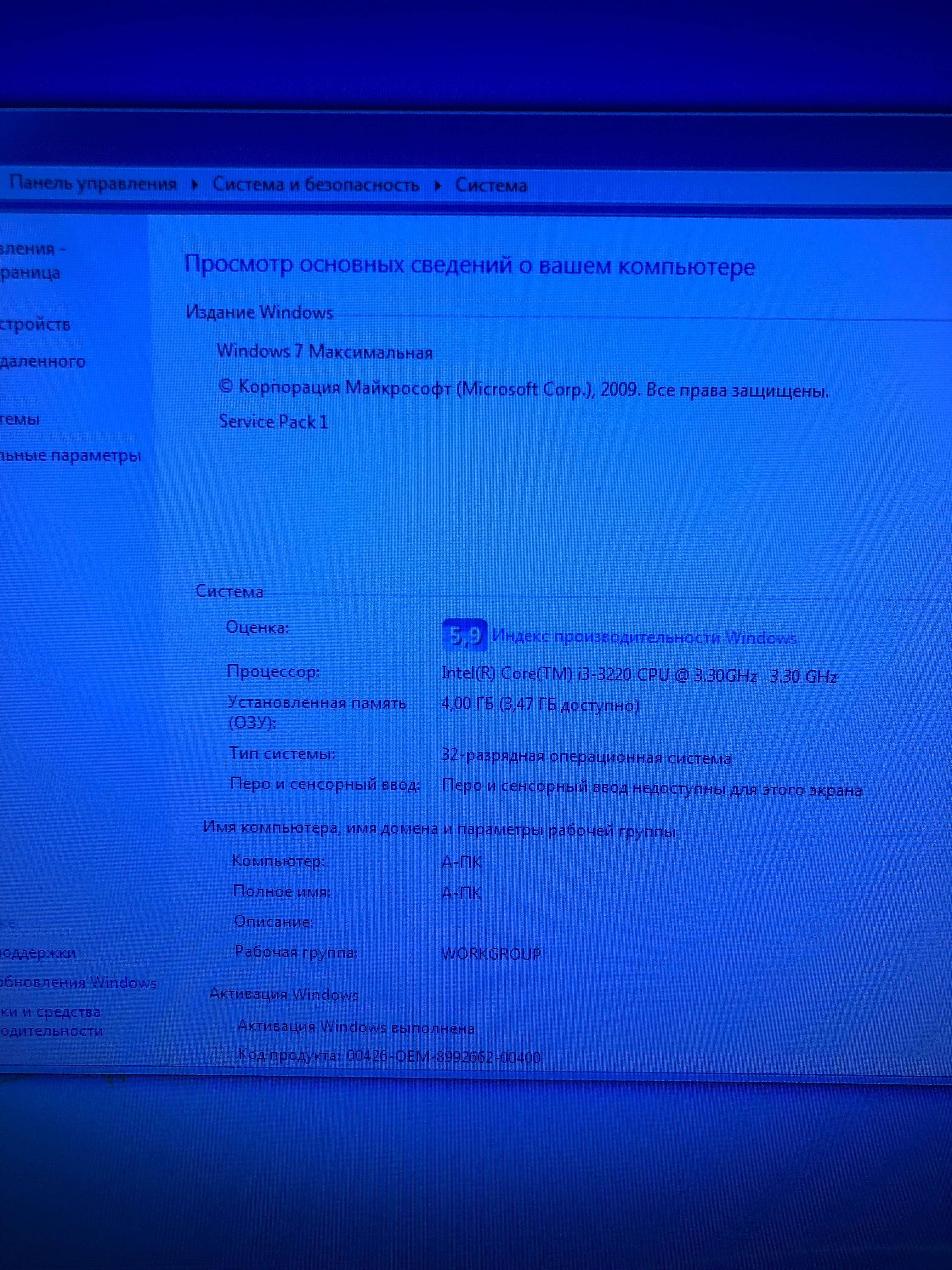Open the 'Панель управления' breadcrumb
This screenshot has width=952, height=1270.
click(93, 184)
